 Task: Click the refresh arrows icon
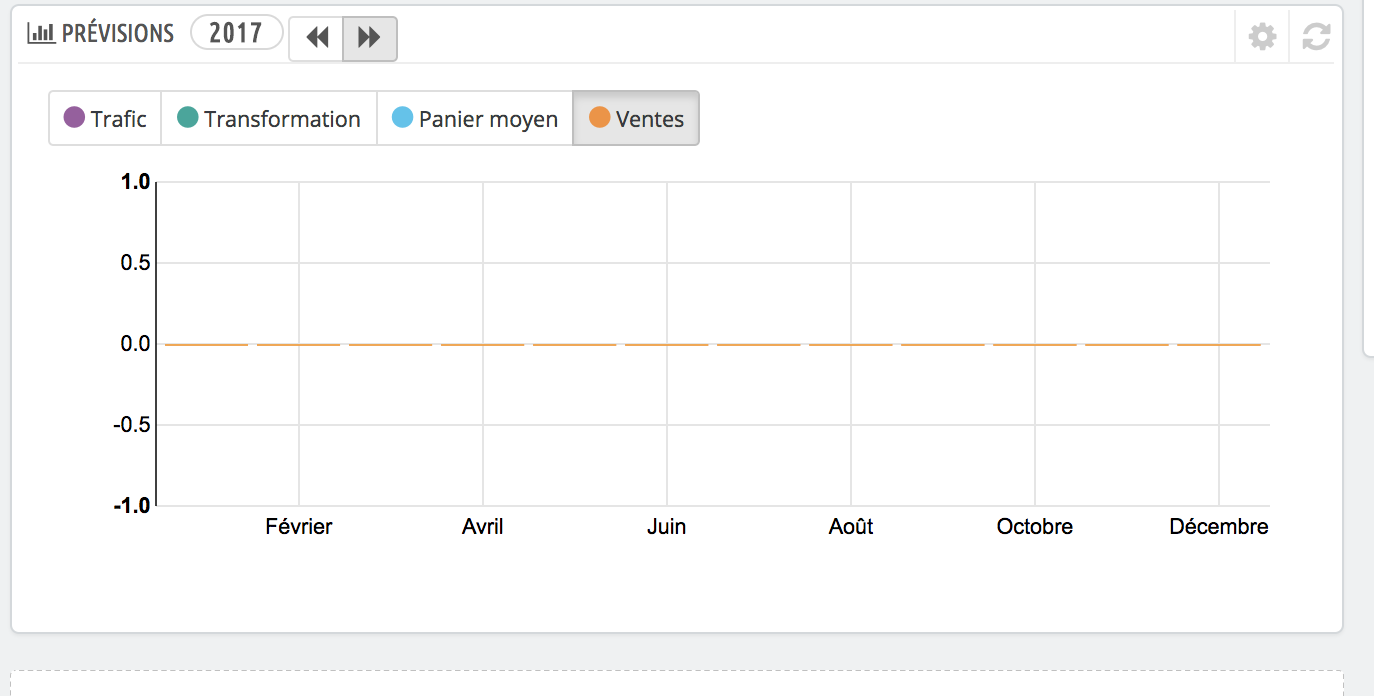[1316, 38]
